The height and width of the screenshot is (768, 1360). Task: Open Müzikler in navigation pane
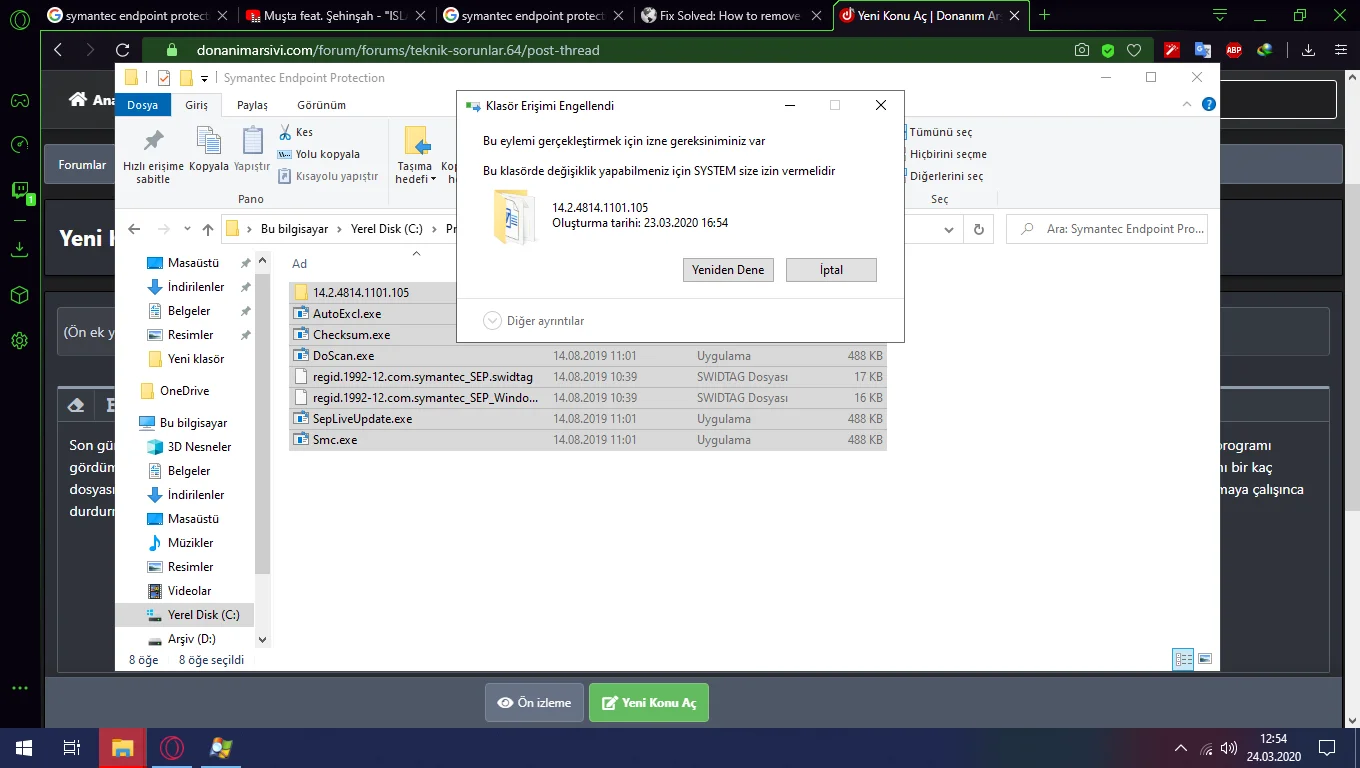tap(190, 543)
